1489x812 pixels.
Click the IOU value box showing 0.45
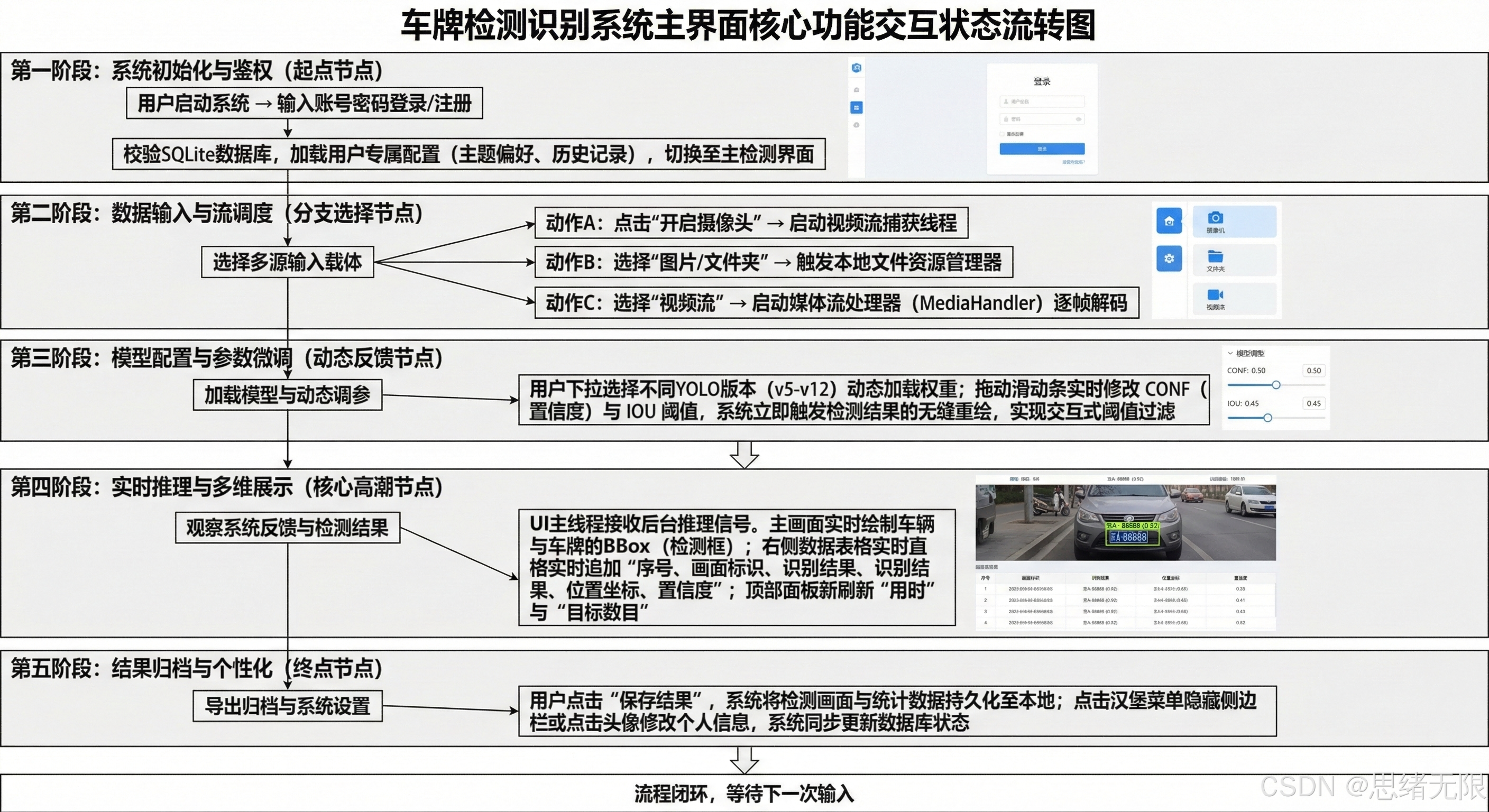coord(1315,403)
